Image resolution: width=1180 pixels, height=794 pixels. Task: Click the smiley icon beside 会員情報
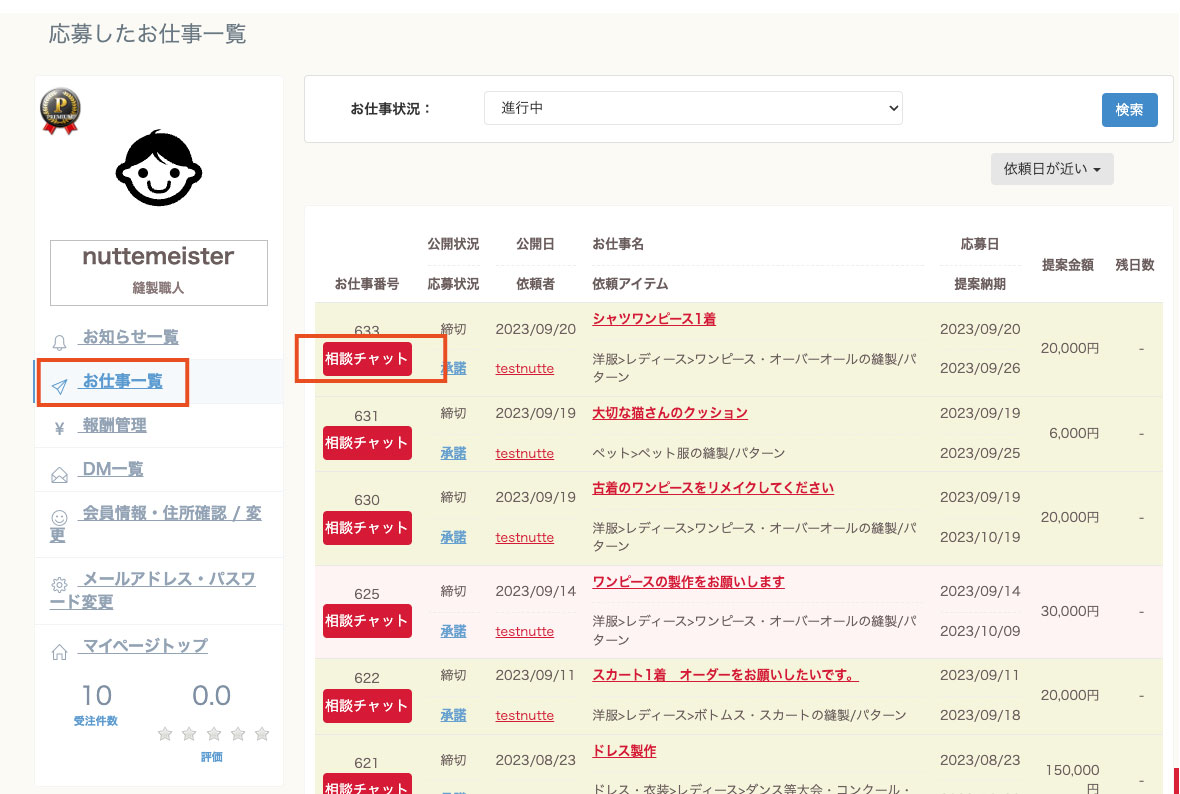click(x=59, y=518)
